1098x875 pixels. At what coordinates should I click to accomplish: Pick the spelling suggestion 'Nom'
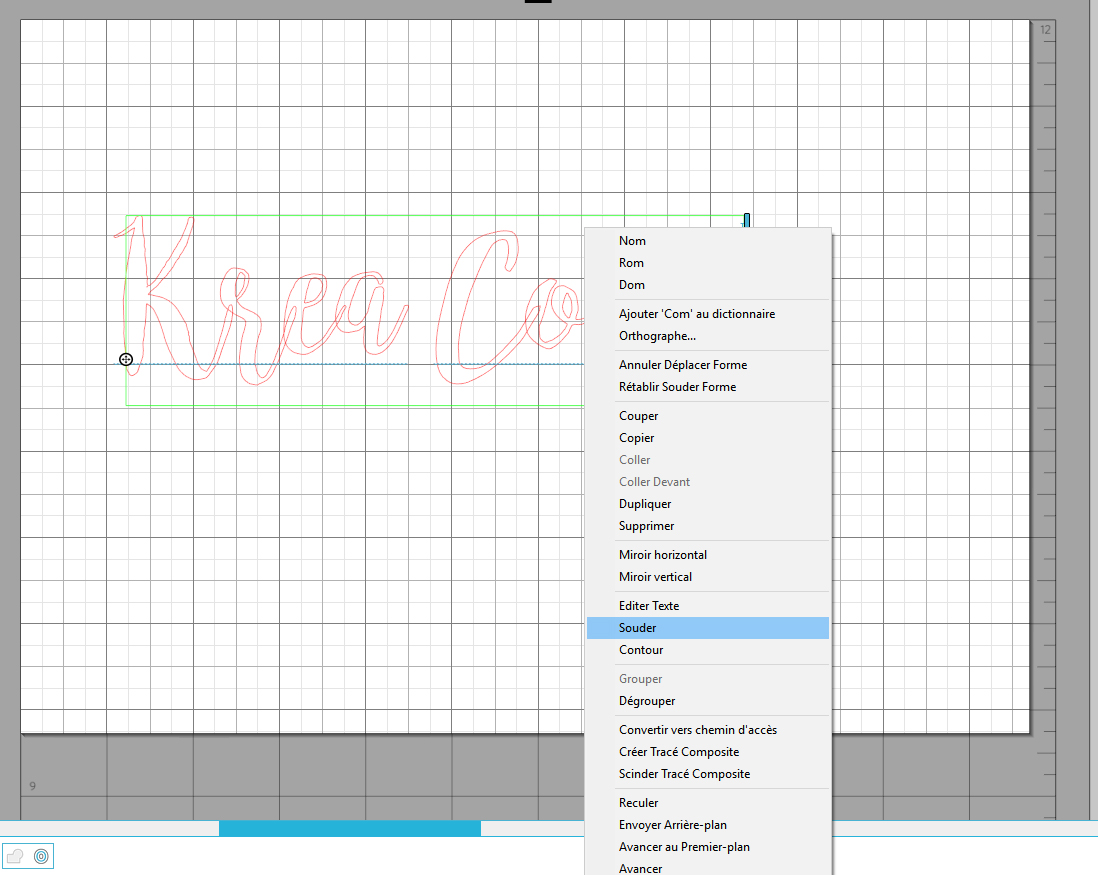click(632, 241)
